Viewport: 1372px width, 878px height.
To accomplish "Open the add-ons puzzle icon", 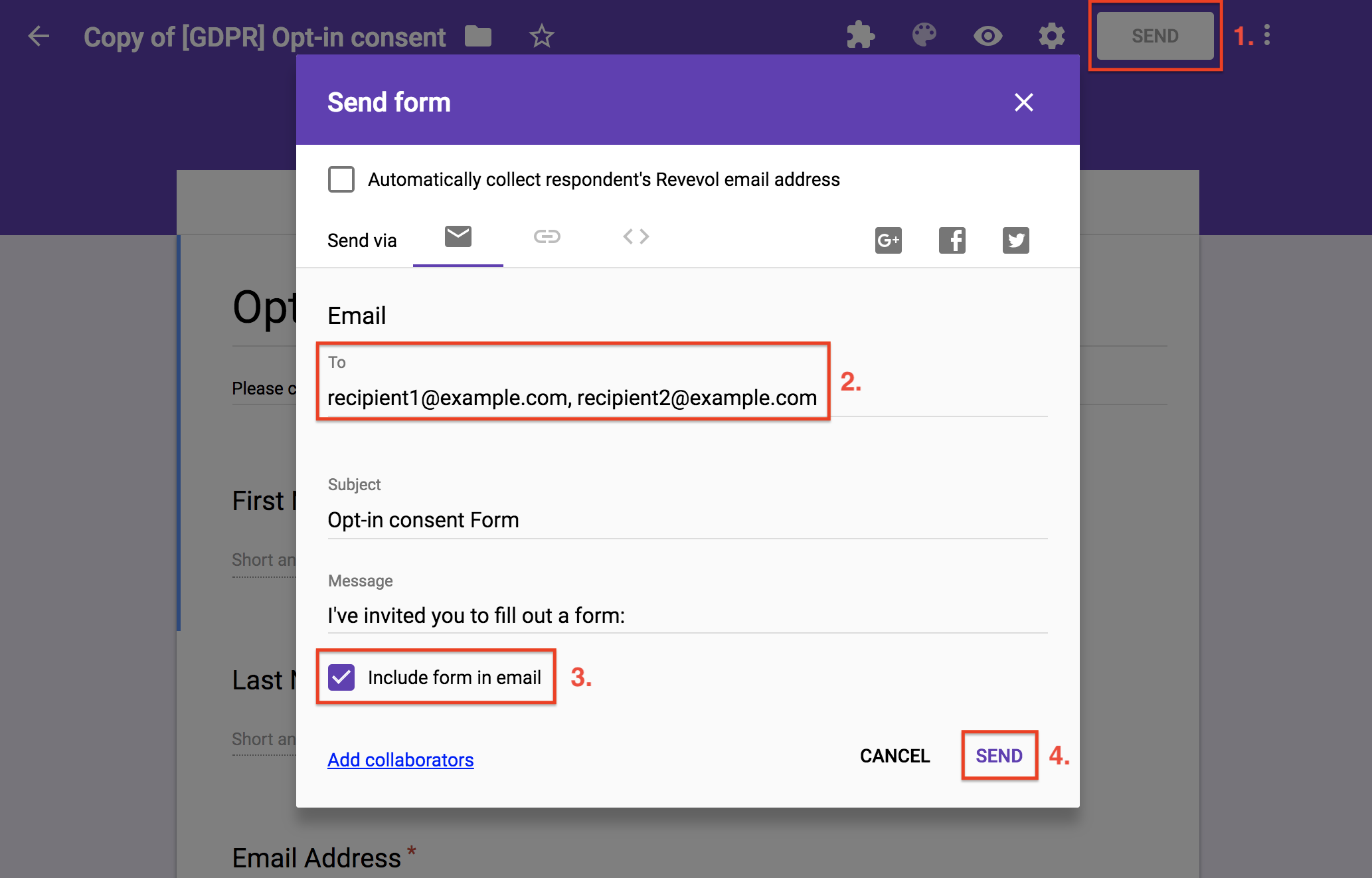I will [861, 36].
